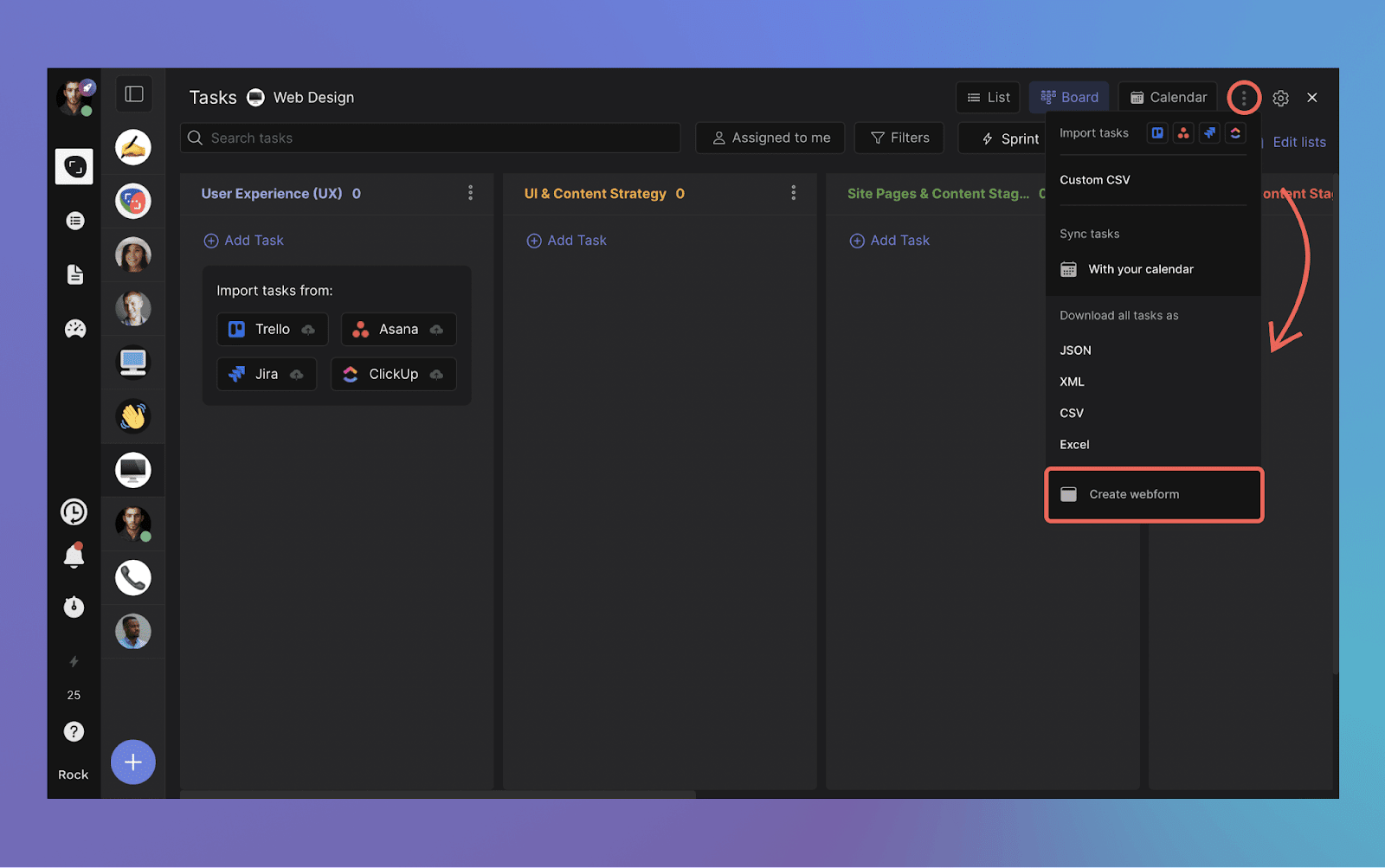
Task: Click Trello icon in Import tasks menu row
Action: point(1157,133)
